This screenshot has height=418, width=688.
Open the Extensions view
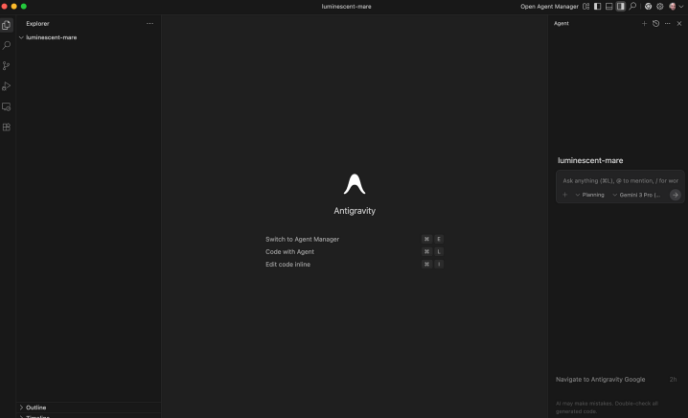coord(7,127)
